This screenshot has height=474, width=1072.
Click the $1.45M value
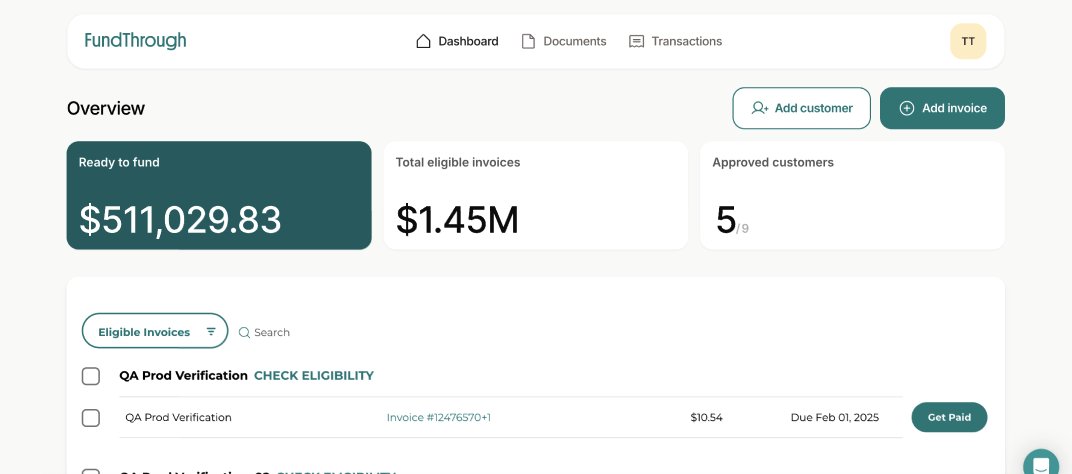point(457,220)
